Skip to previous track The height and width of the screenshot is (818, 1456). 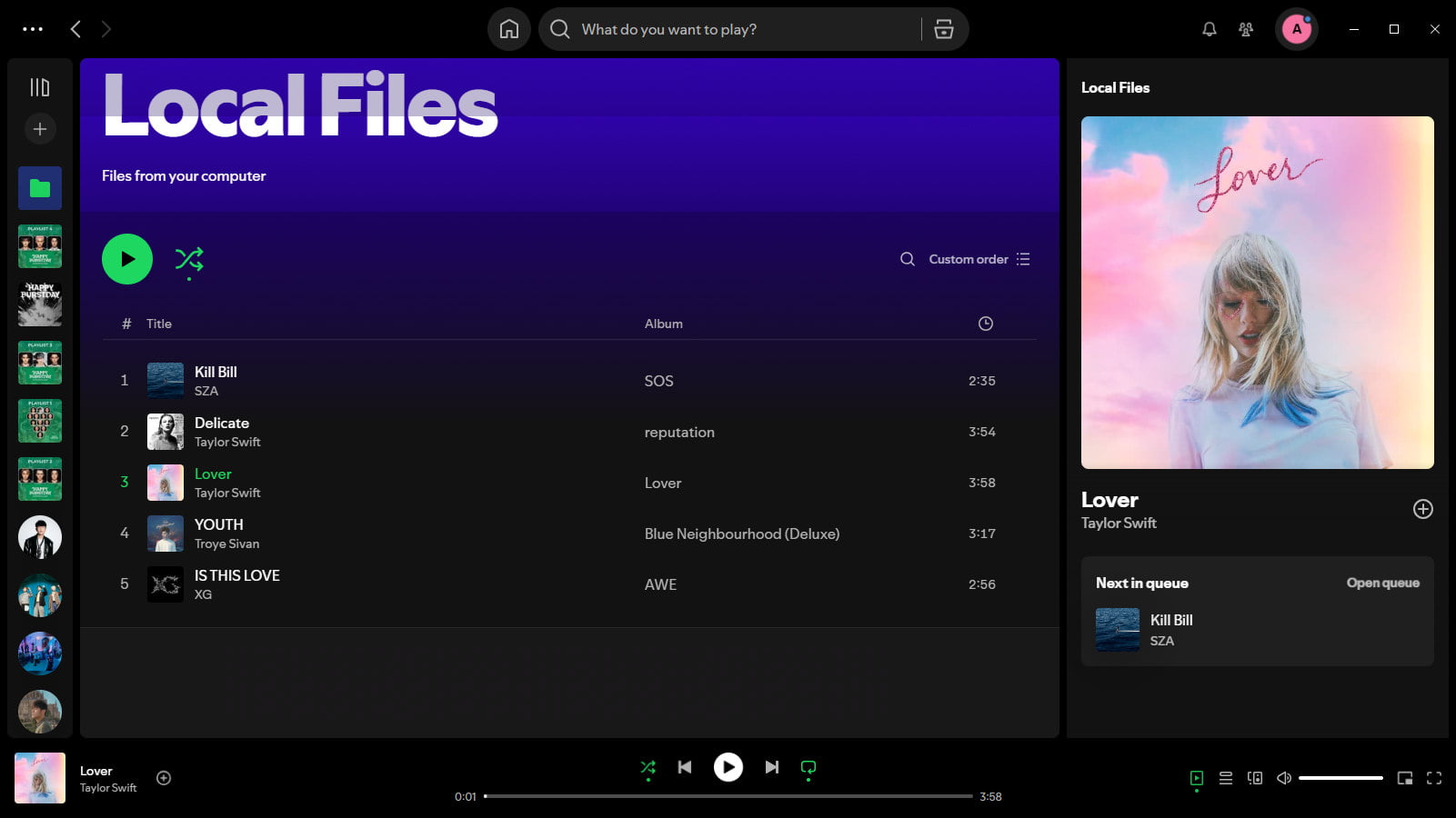685,767
